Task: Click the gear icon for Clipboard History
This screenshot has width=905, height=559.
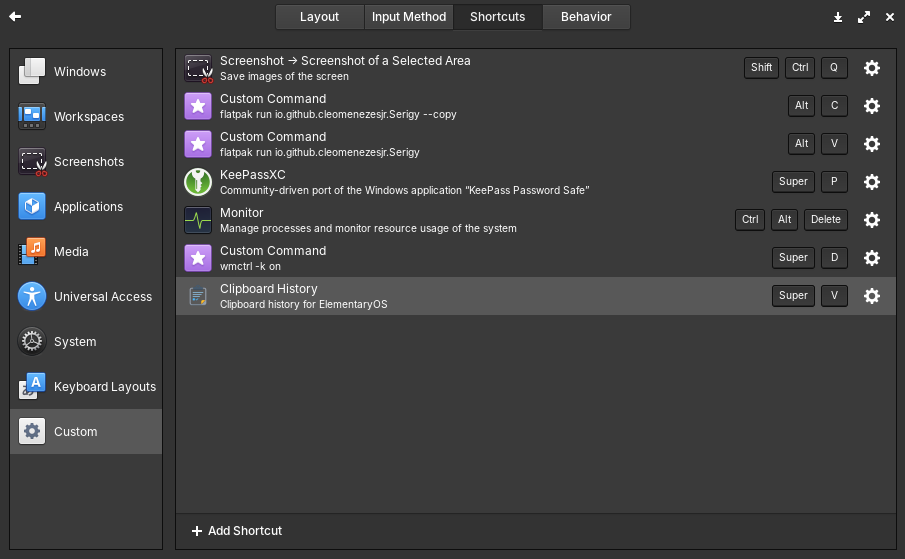Action: click(x=871, y=296)
